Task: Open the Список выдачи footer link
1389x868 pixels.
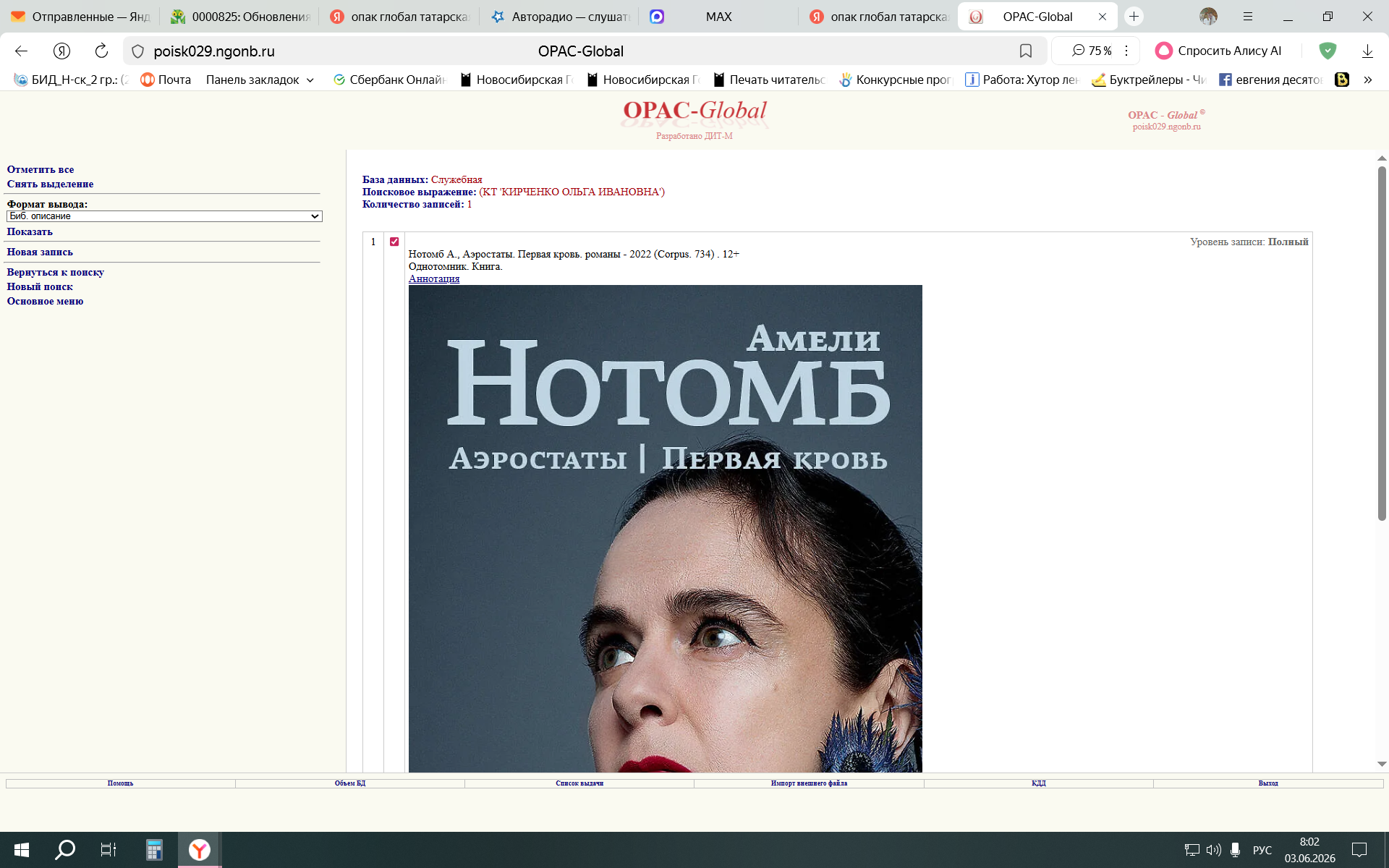Action: pos(579,783)
